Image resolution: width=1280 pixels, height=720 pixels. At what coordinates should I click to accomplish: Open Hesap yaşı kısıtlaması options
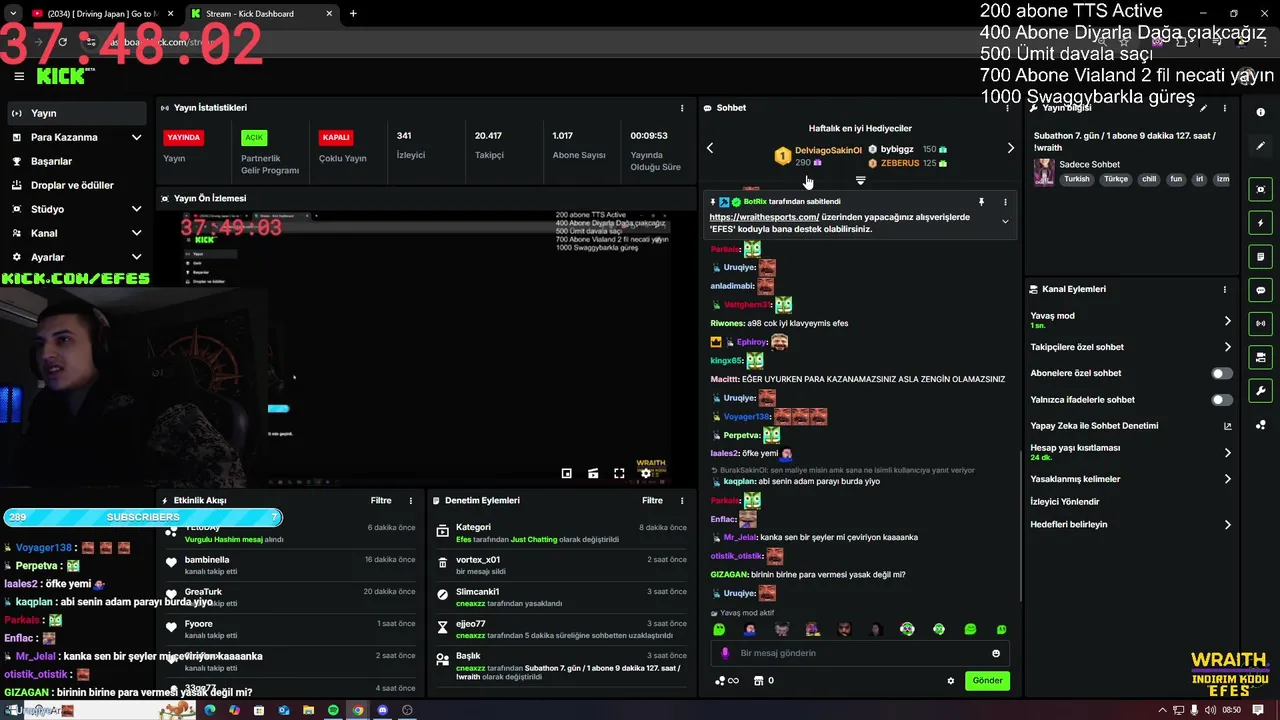click(x=1227, y=452)
